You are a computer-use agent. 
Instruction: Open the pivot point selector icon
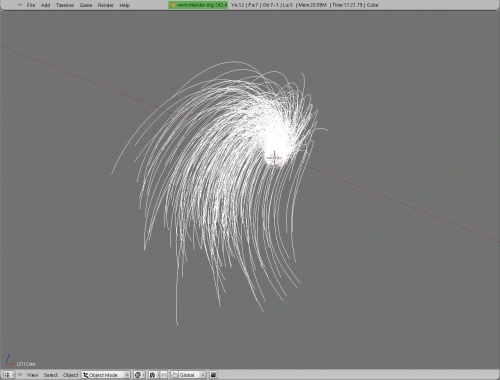pos(154,375)
